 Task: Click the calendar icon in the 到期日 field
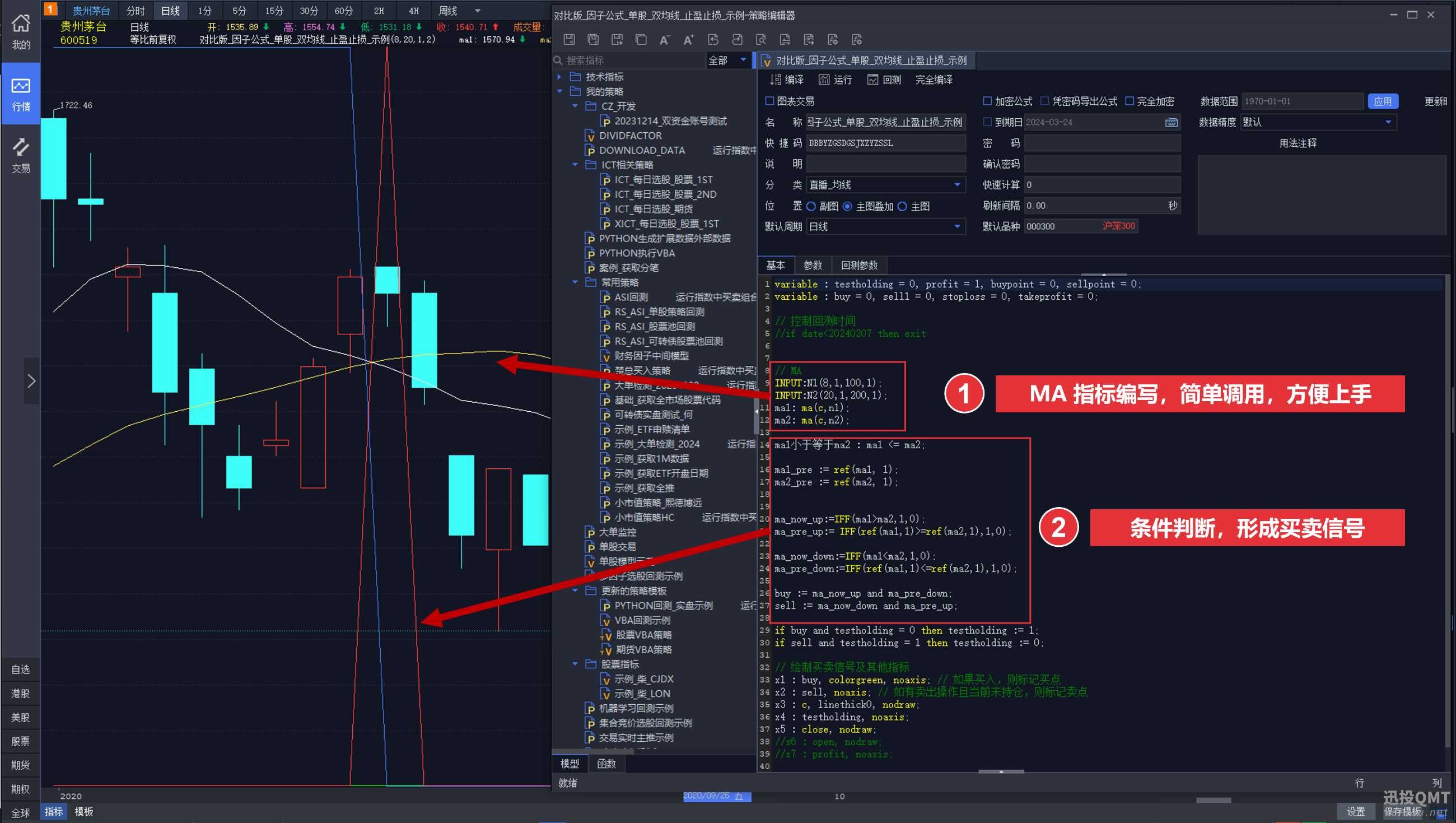(1171, 122)
